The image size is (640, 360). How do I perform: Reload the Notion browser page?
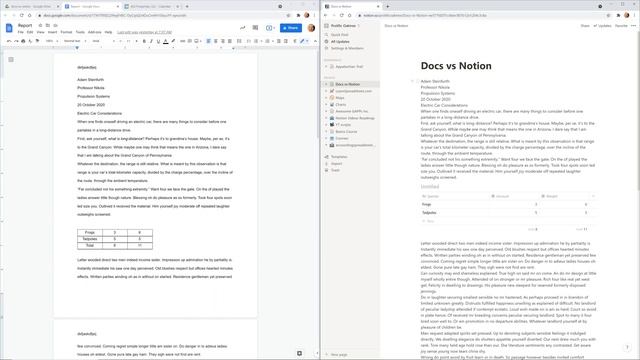pos(342,16)
